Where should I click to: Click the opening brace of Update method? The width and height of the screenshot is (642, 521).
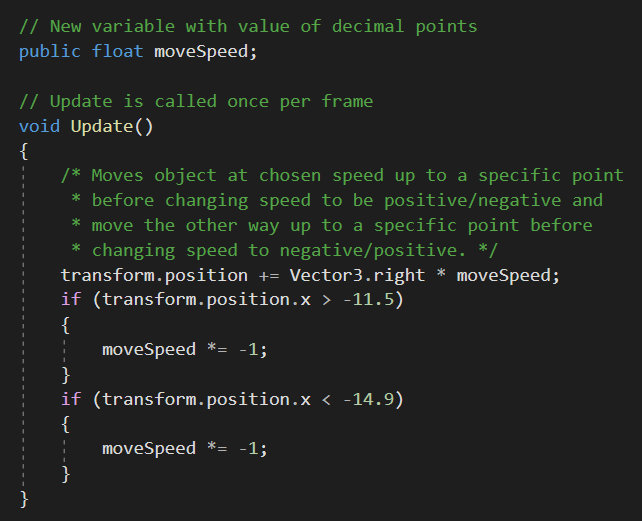pyautogui.click(x=24, y=151)
